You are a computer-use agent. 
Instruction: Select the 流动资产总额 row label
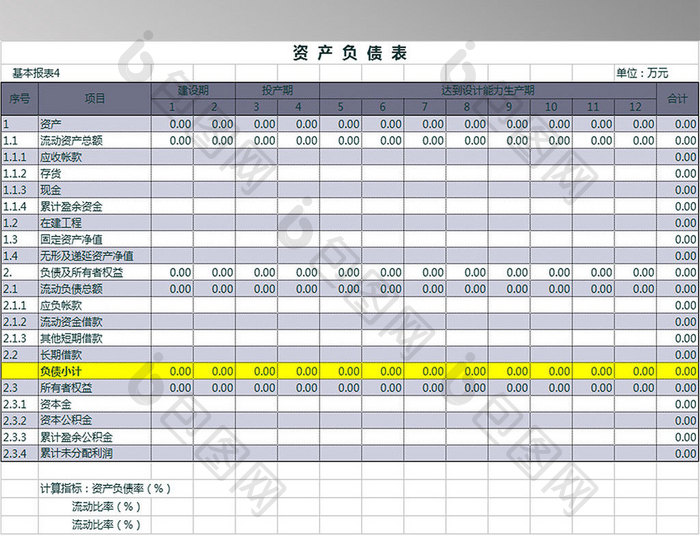tap(71, 141)
